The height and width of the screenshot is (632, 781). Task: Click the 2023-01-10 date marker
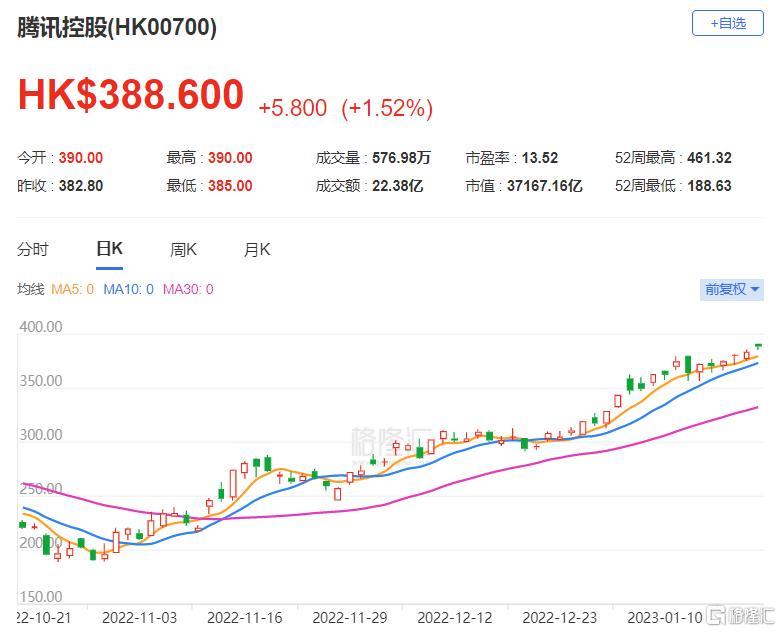[664, 618]
